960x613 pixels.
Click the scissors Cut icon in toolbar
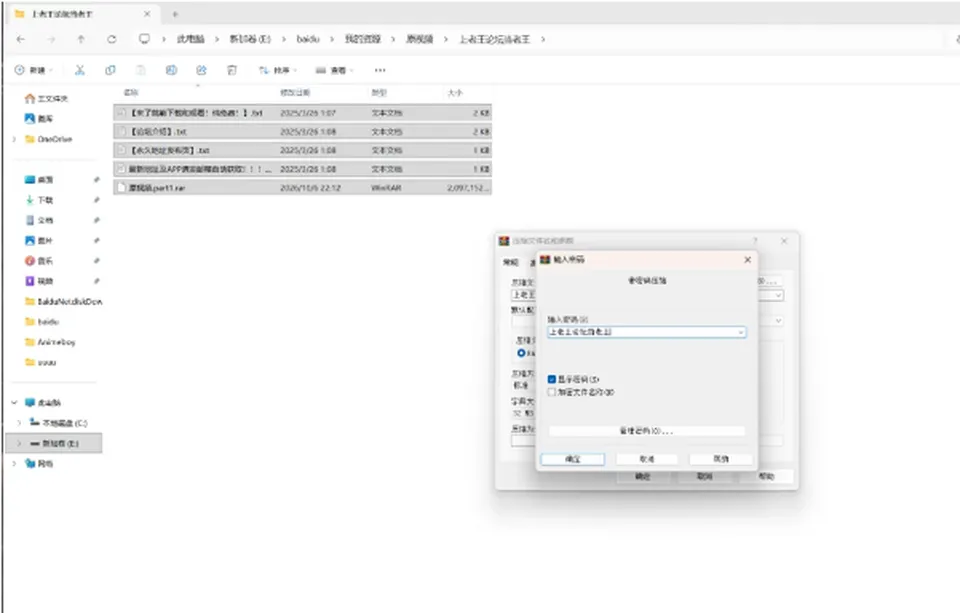click(x=80, y=70)
